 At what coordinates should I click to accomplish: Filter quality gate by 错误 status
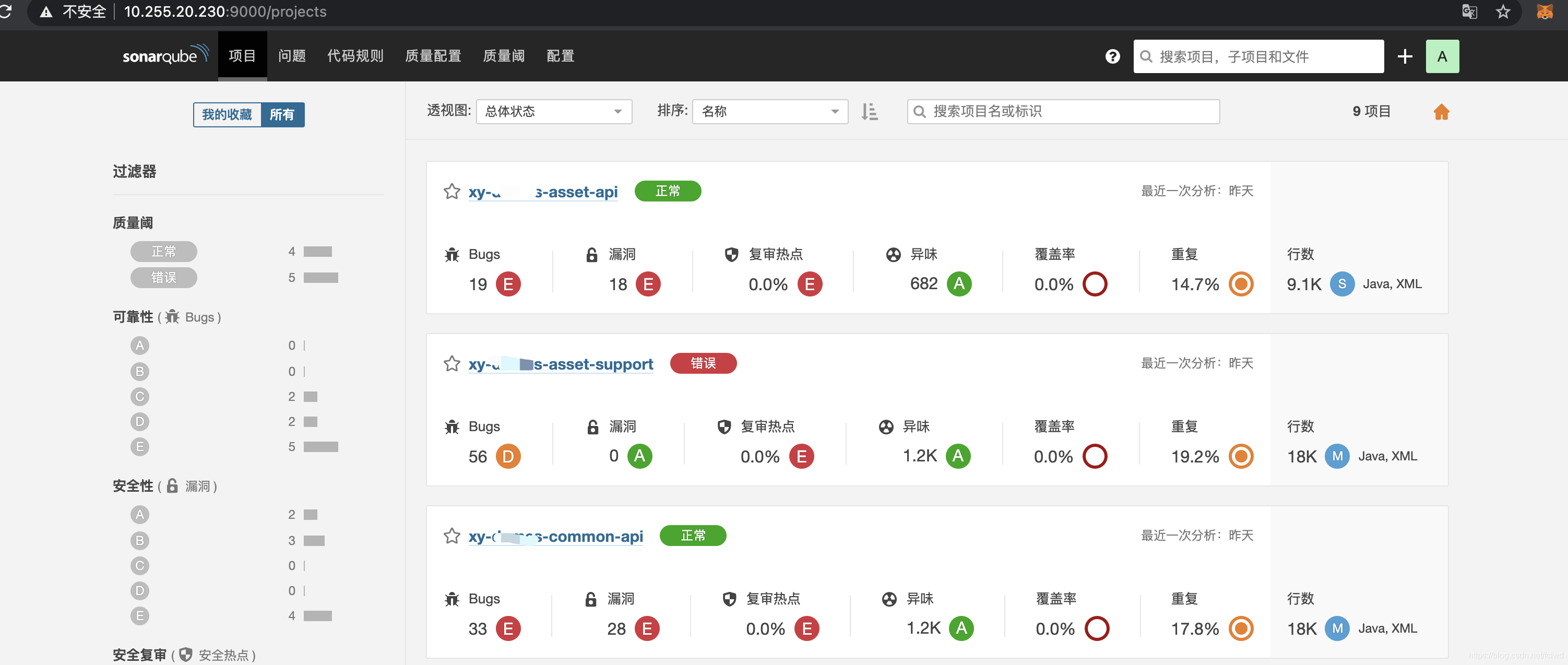pos(164,278)
